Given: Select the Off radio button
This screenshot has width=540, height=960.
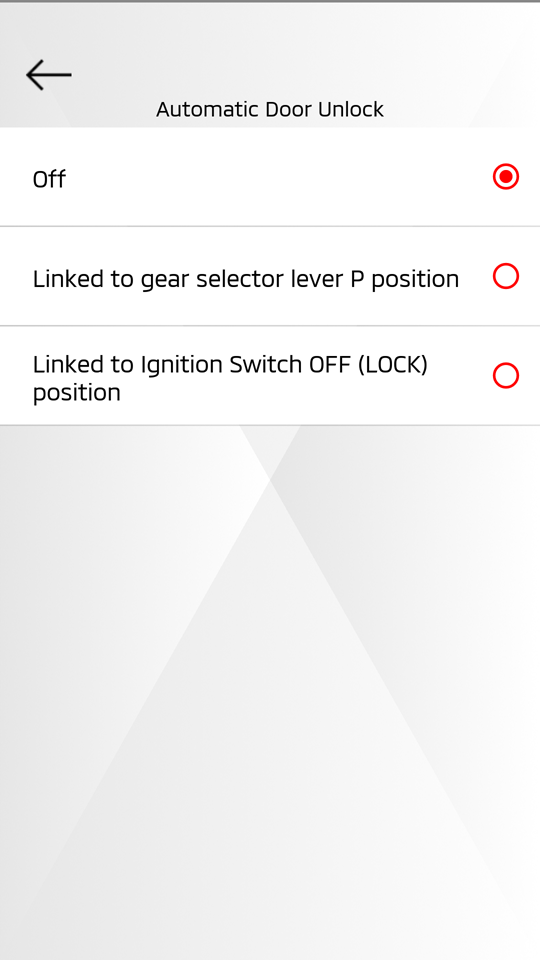Looking at the screenshot, I should [x=506, y=177].
